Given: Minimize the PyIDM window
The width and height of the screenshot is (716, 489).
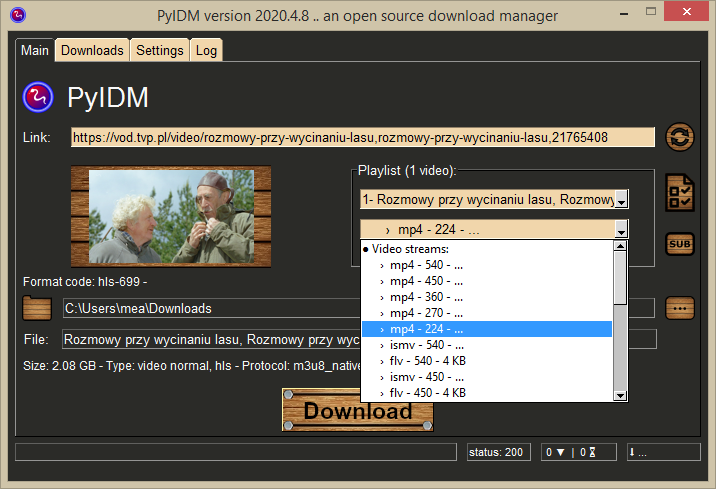Looking at the screenshot, I should click(624, 14).
